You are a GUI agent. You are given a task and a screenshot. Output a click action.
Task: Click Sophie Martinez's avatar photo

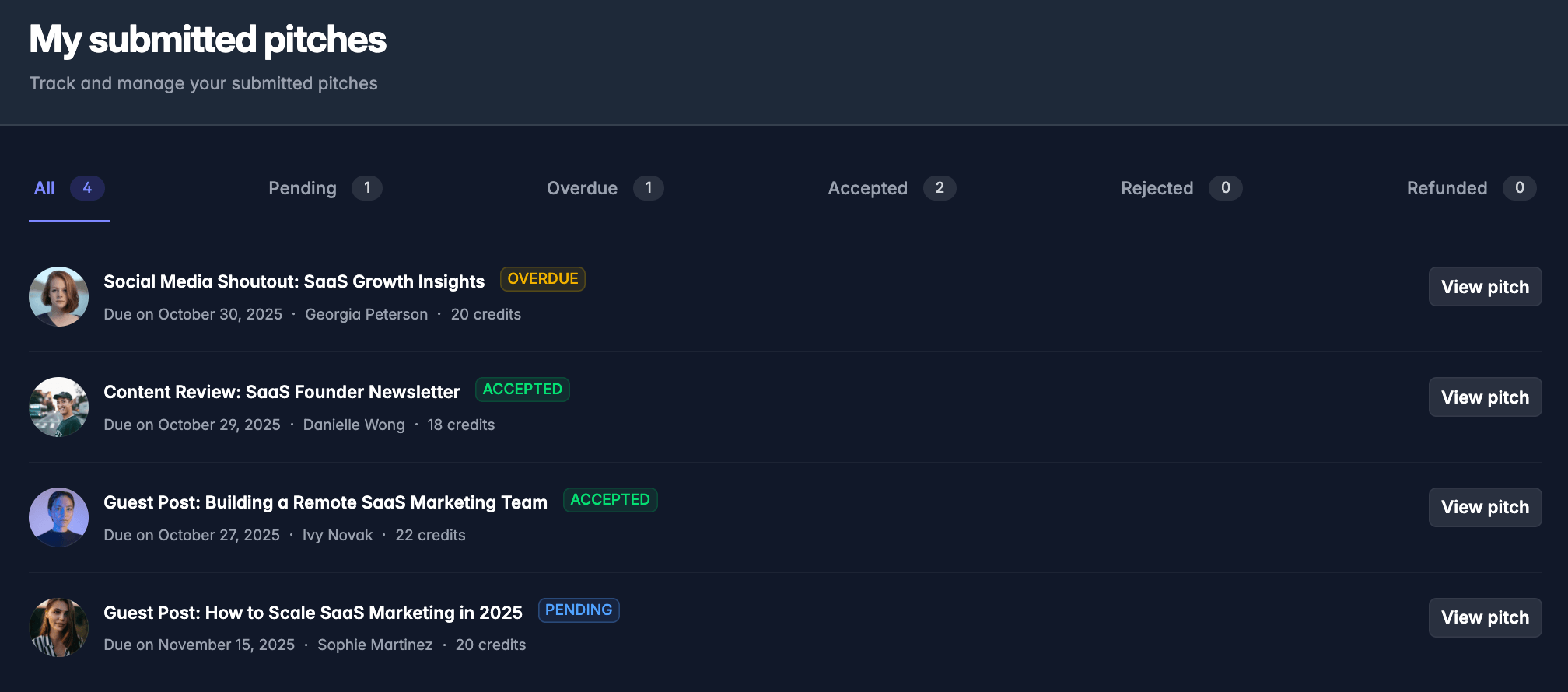58,627
